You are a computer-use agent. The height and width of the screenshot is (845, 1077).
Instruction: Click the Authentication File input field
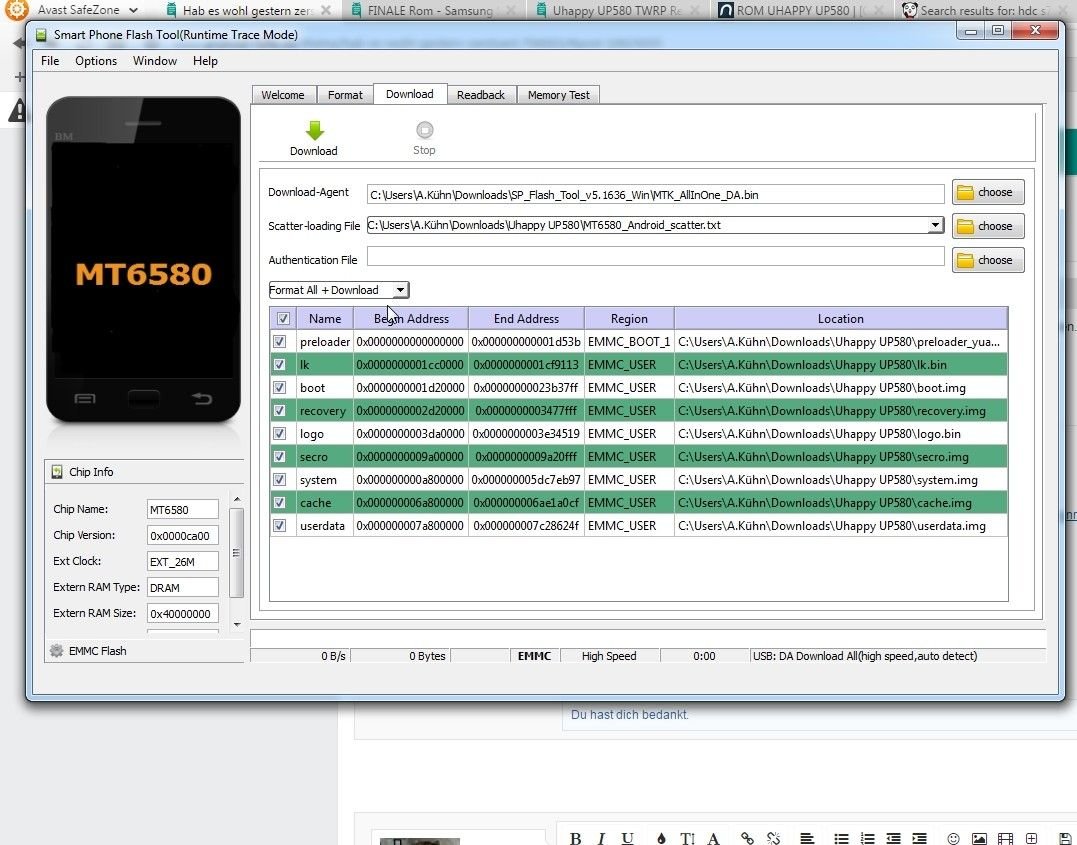[x=655, y=257]
